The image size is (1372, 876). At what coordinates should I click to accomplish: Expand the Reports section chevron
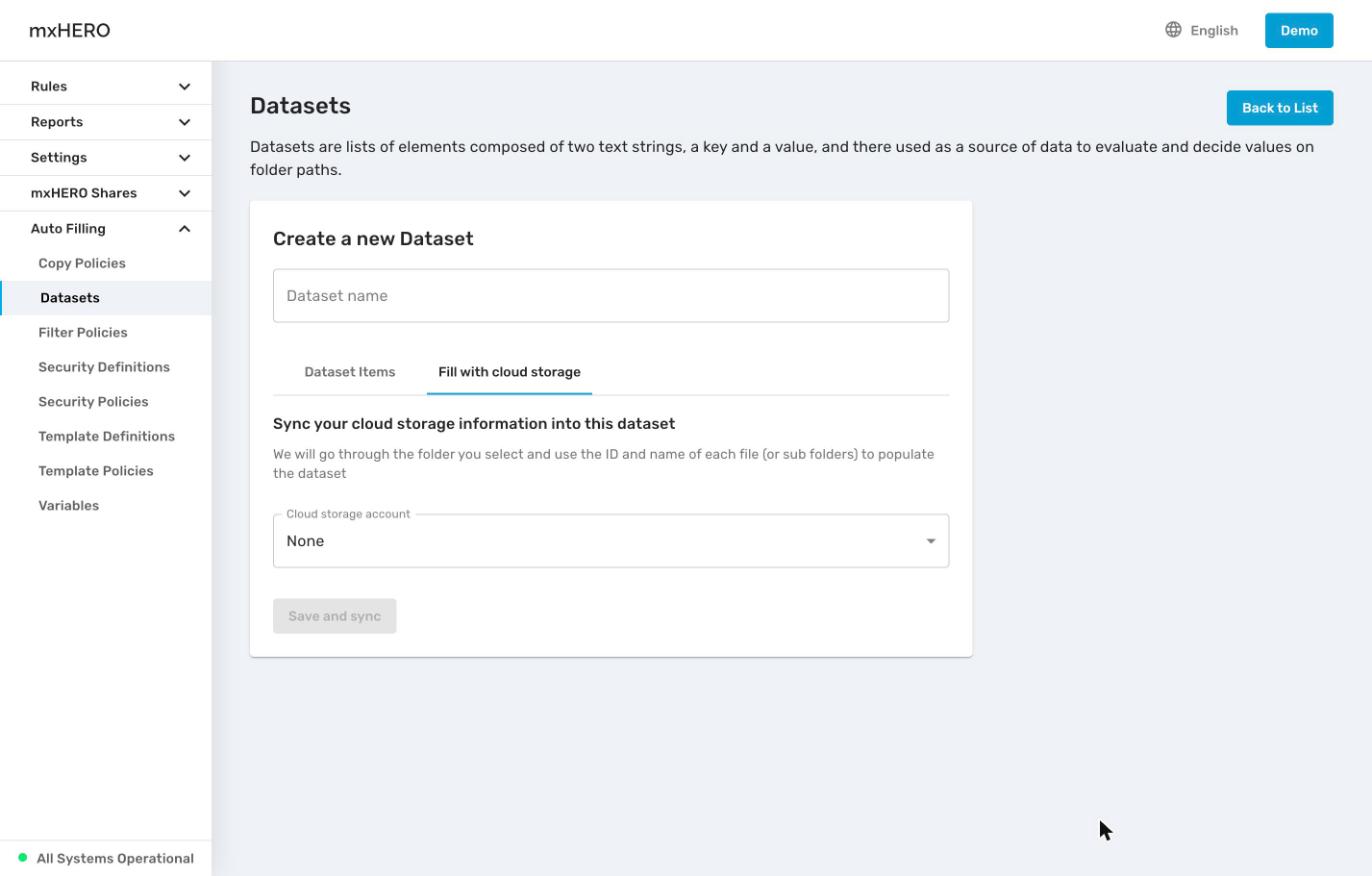coord(184,122)
